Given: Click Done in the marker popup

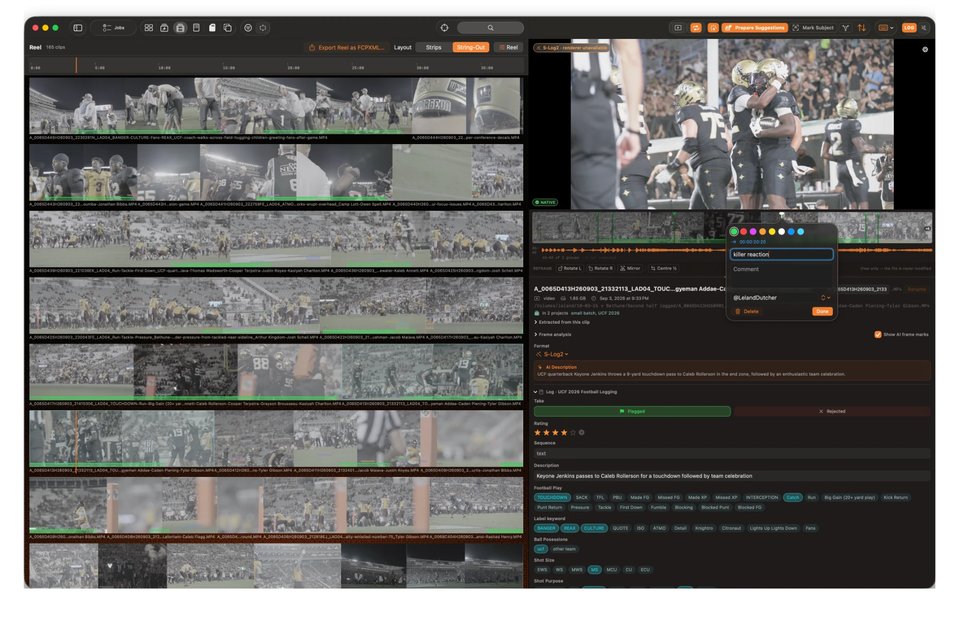Looking at the screenshot, I should pyautogui.click(x=822, y=311).
